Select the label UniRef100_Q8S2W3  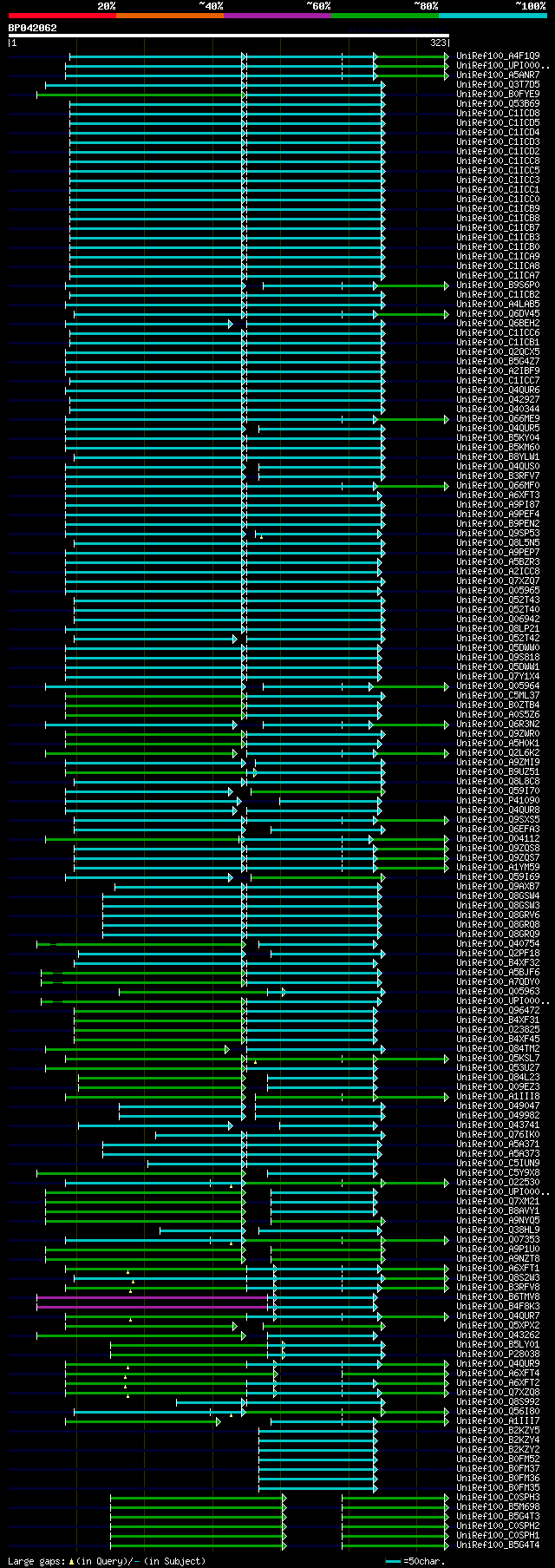pyautogui.click(x=498, y=1278)
